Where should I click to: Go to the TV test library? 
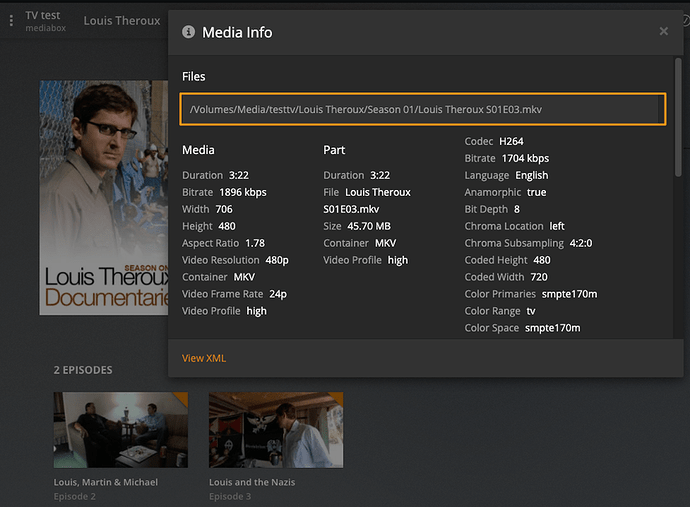click(x=43, y=16)
